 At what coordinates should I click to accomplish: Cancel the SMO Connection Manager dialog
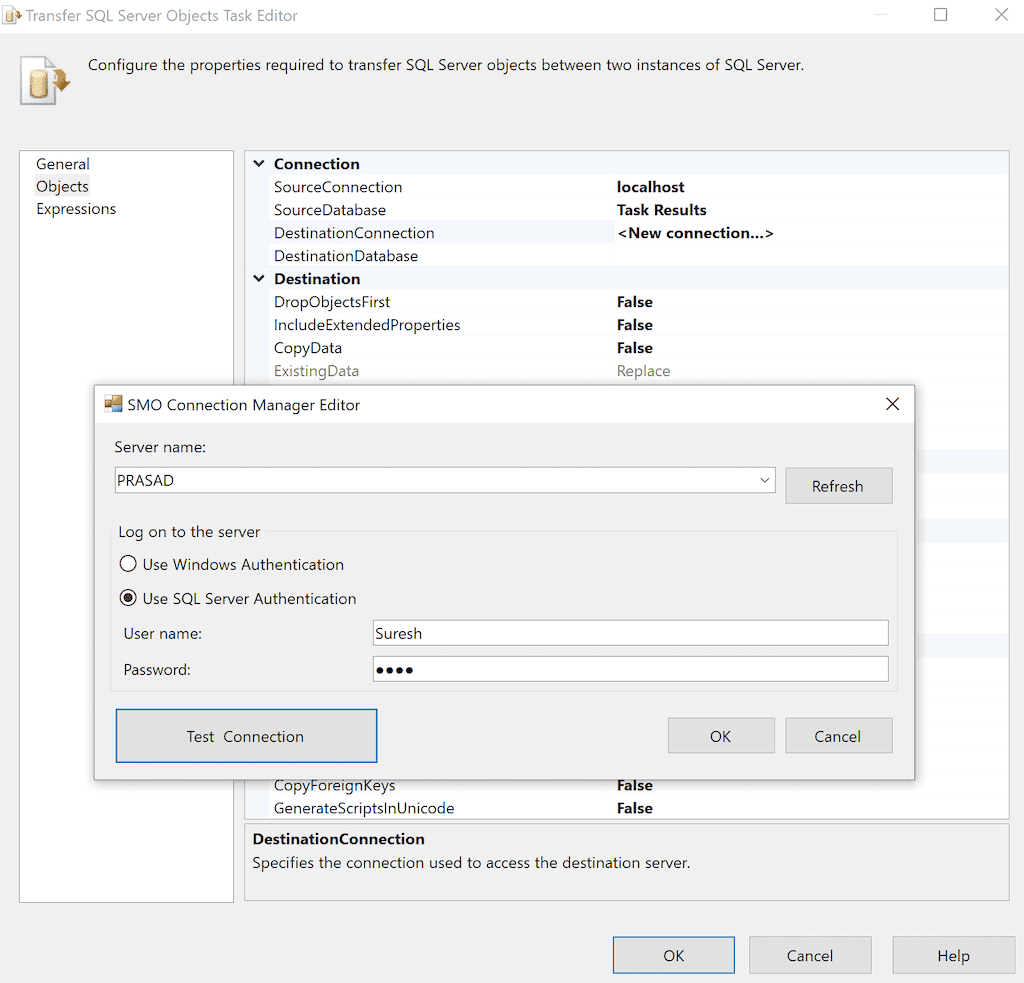pyautogui.click(x=838, y=735)
